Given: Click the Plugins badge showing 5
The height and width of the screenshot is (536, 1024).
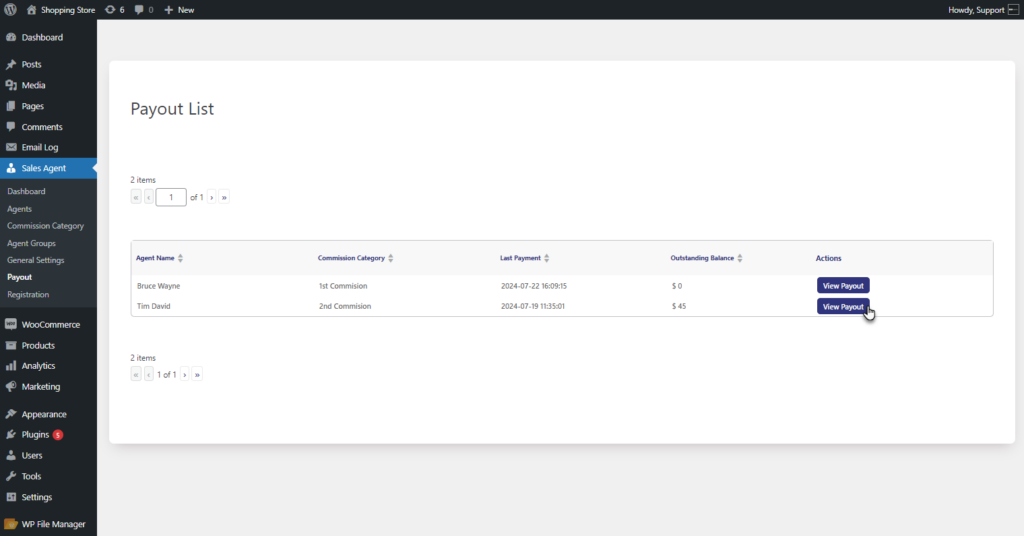Looking at the screenshot, I should (x=58, y=435).
